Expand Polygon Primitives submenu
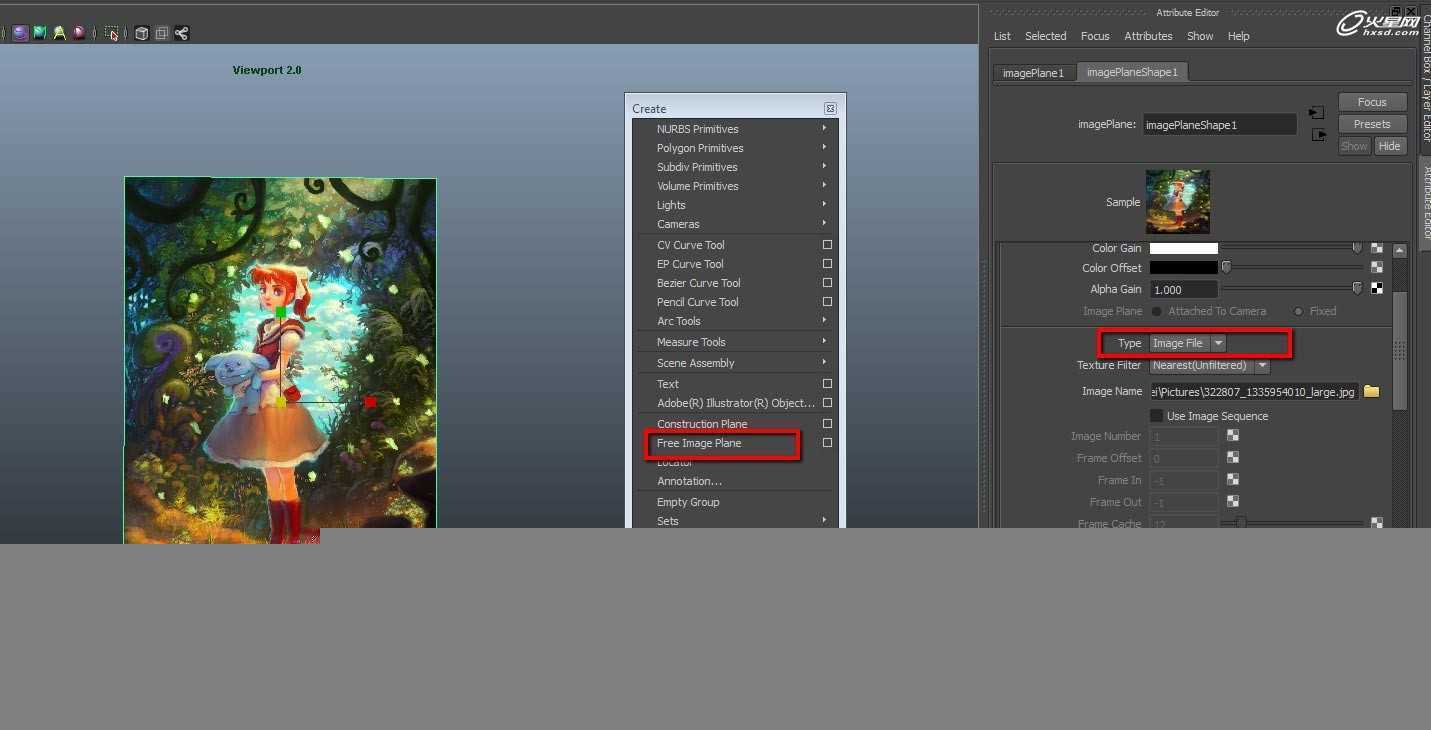 point(736,147)
